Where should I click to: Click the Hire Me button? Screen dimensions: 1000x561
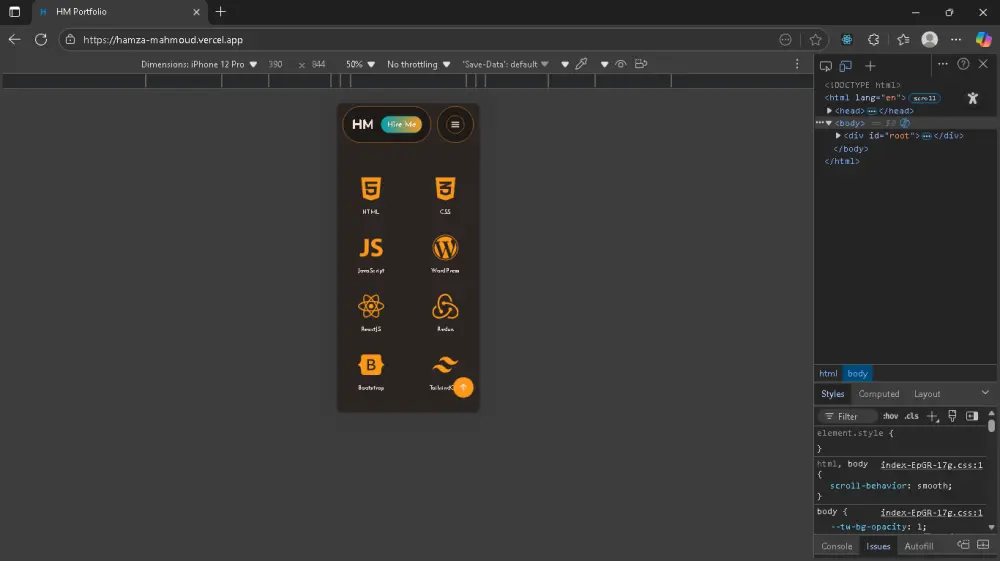401,124
